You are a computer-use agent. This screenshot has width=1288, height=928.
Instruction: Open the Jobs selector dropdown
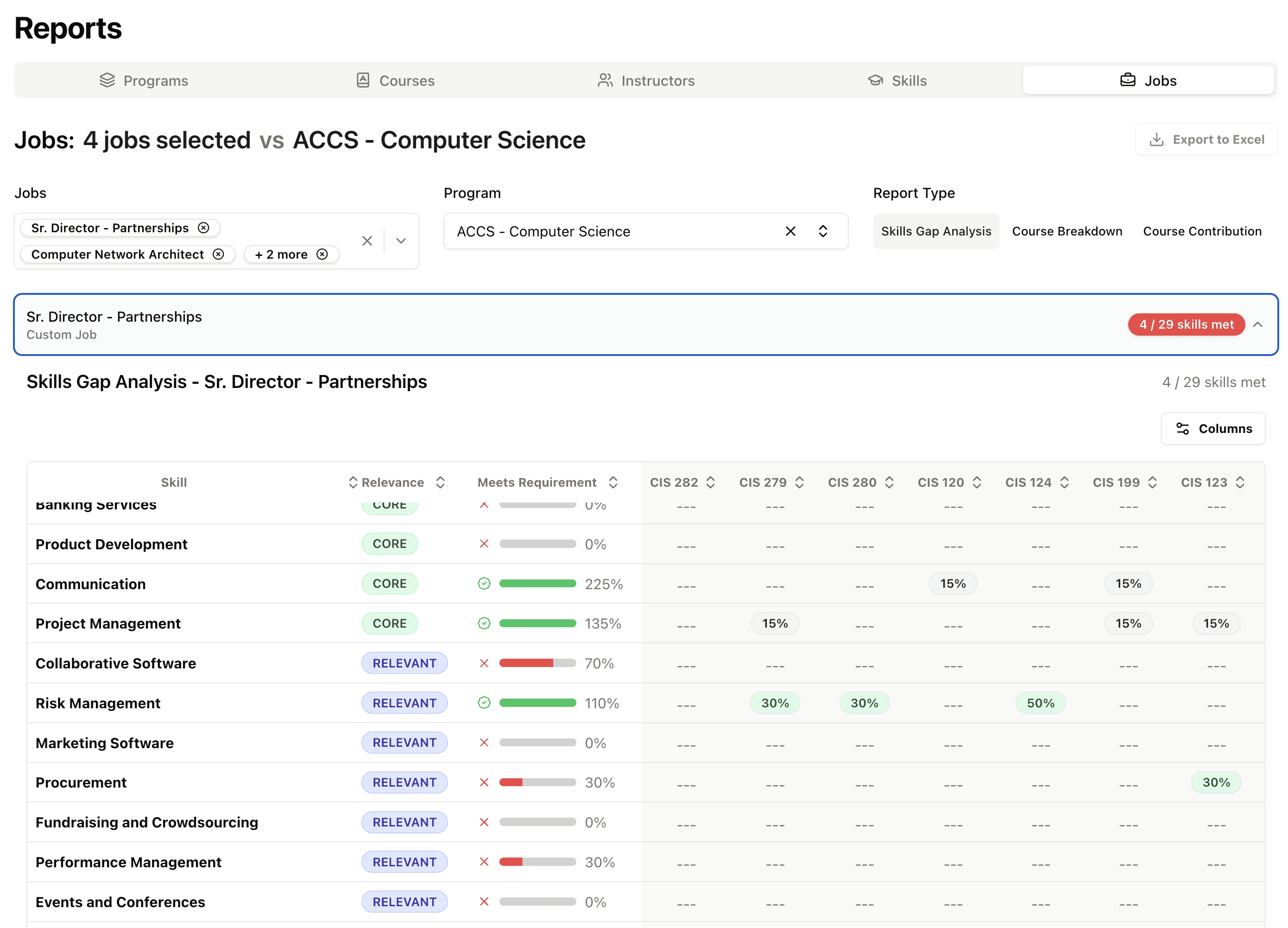click(401, 241)
